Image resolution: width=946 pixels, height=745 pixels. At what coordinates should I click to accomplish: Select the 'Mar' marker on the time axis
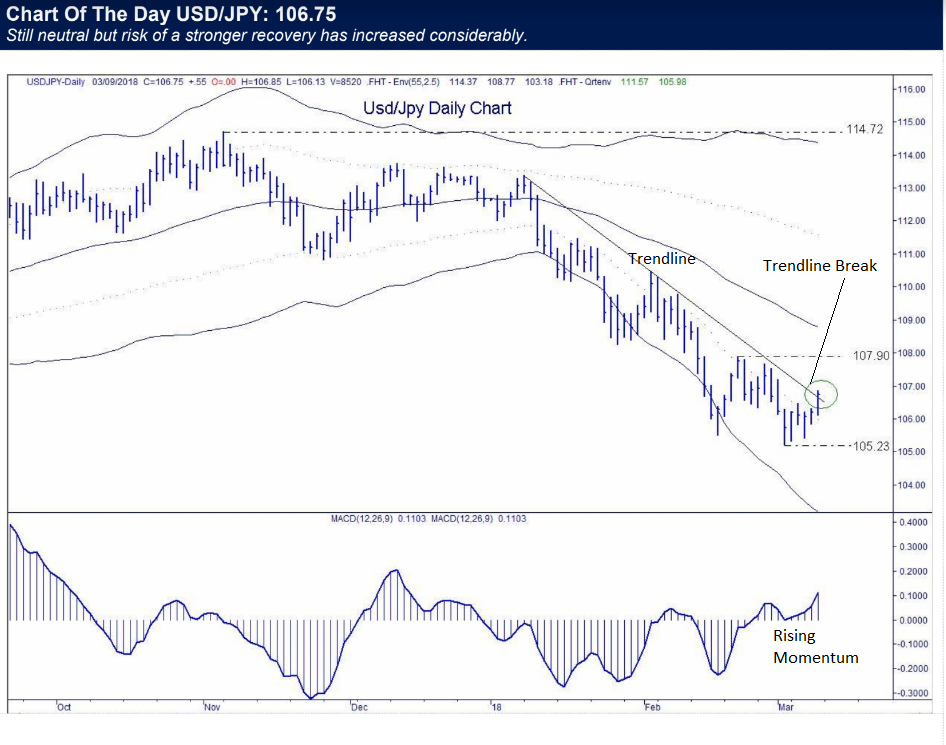(x=786, y=707)
